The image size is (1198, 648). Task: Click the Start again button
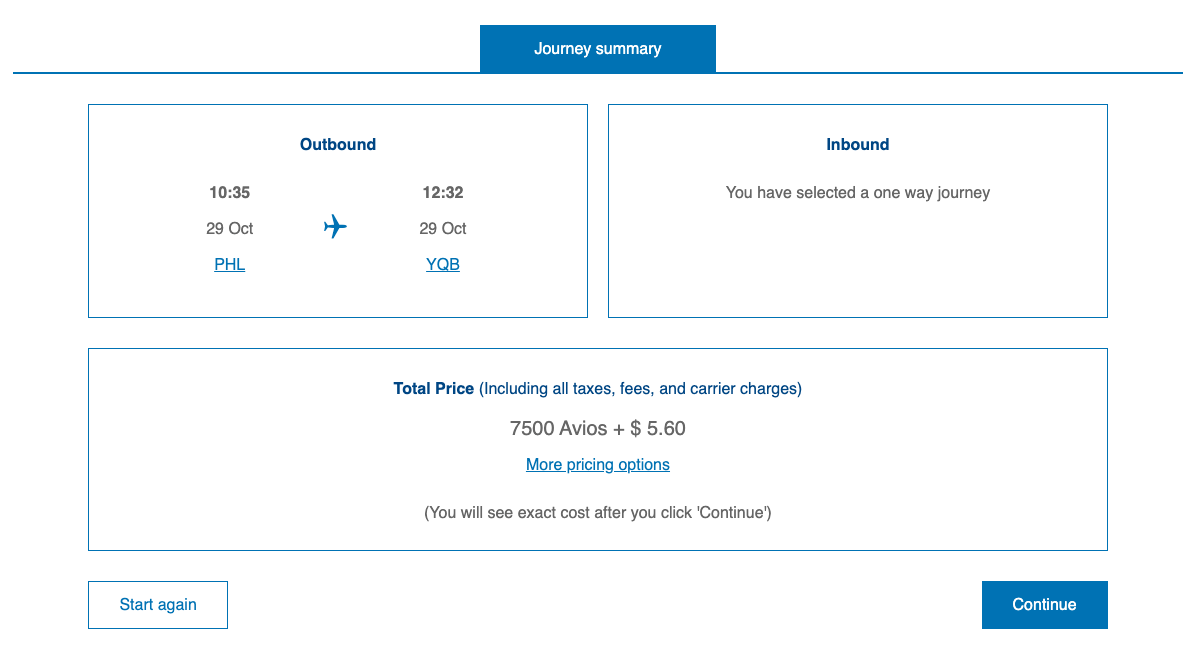coord(157,604)
